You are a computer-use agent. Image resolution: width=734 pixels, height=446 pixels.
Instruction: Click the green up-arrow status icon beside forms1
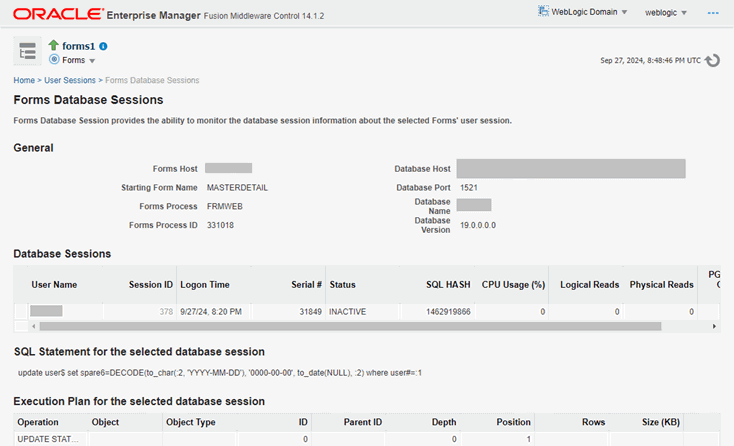click(53, 45)
